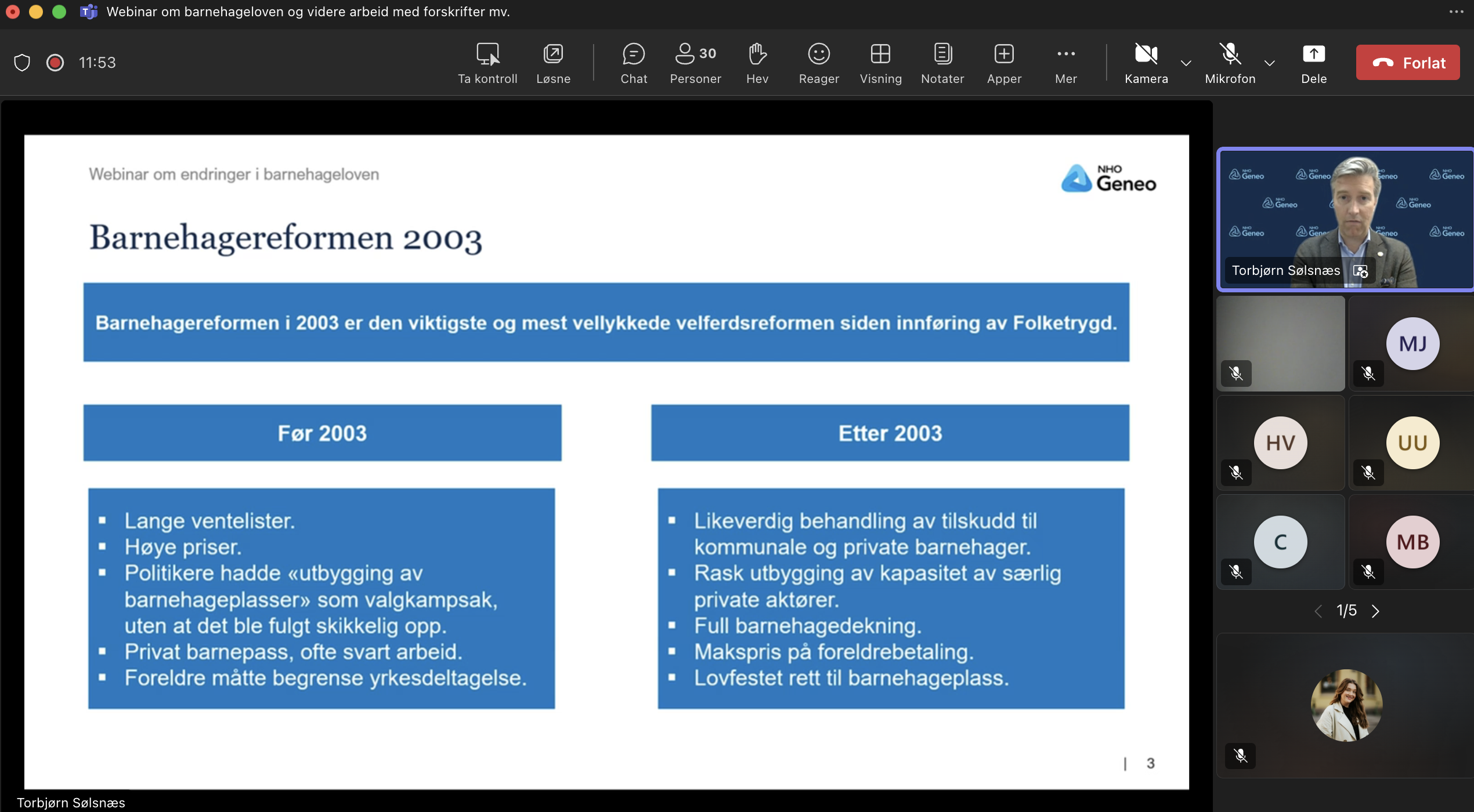The height and width of the screenshot is (812, 1474).
Task: Leave the meeting with Forlat
Action: click(x=1407, y=63)
